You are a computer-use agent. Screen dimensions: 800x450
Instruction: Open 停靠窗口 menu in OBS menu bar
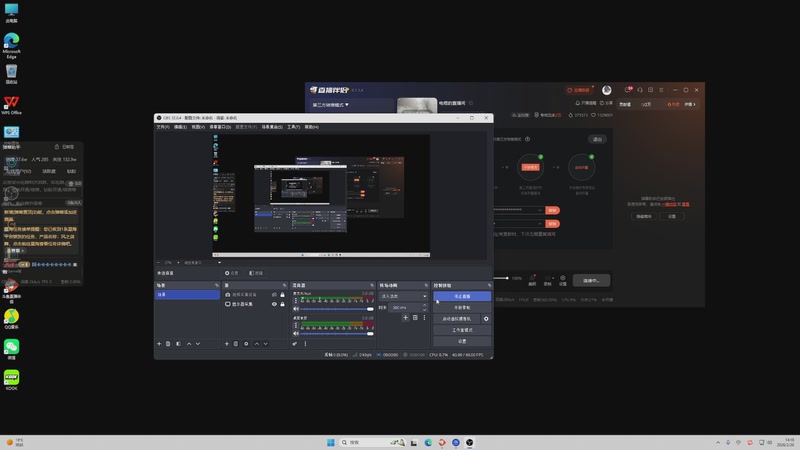pos(220,127)
